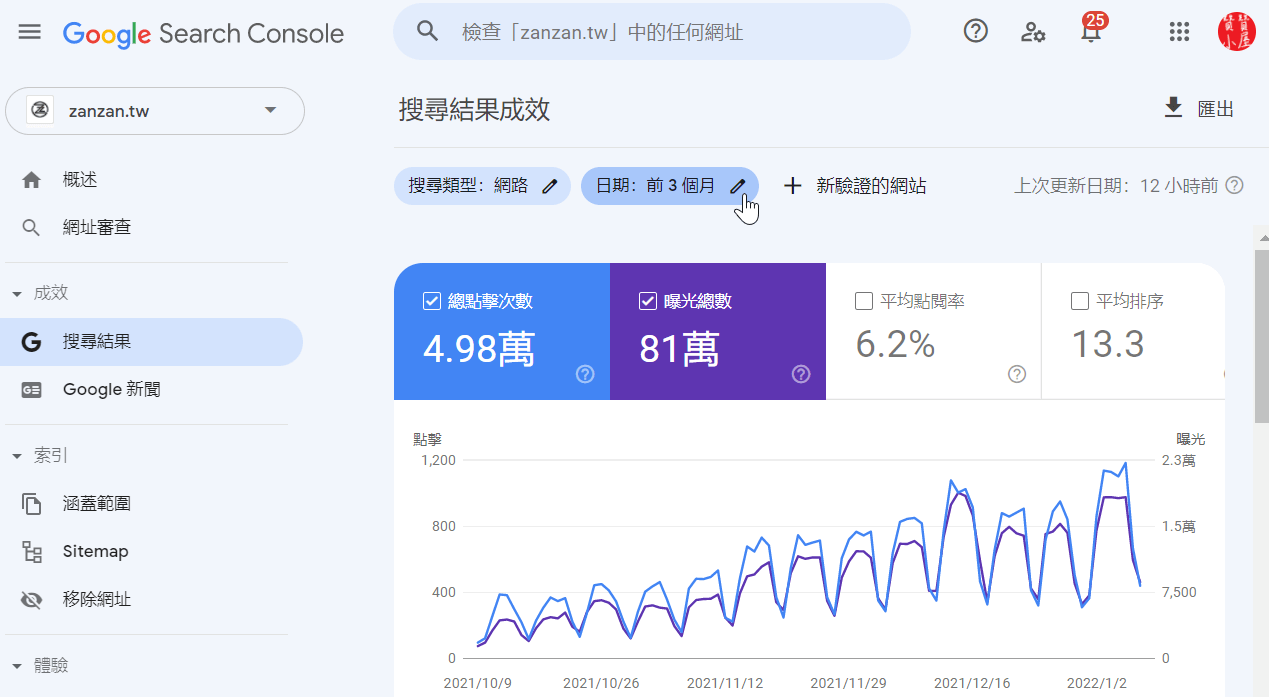Click the crossed-eye icon beside 移除網址
This screenshot has width=1269, height=697.
32,600
